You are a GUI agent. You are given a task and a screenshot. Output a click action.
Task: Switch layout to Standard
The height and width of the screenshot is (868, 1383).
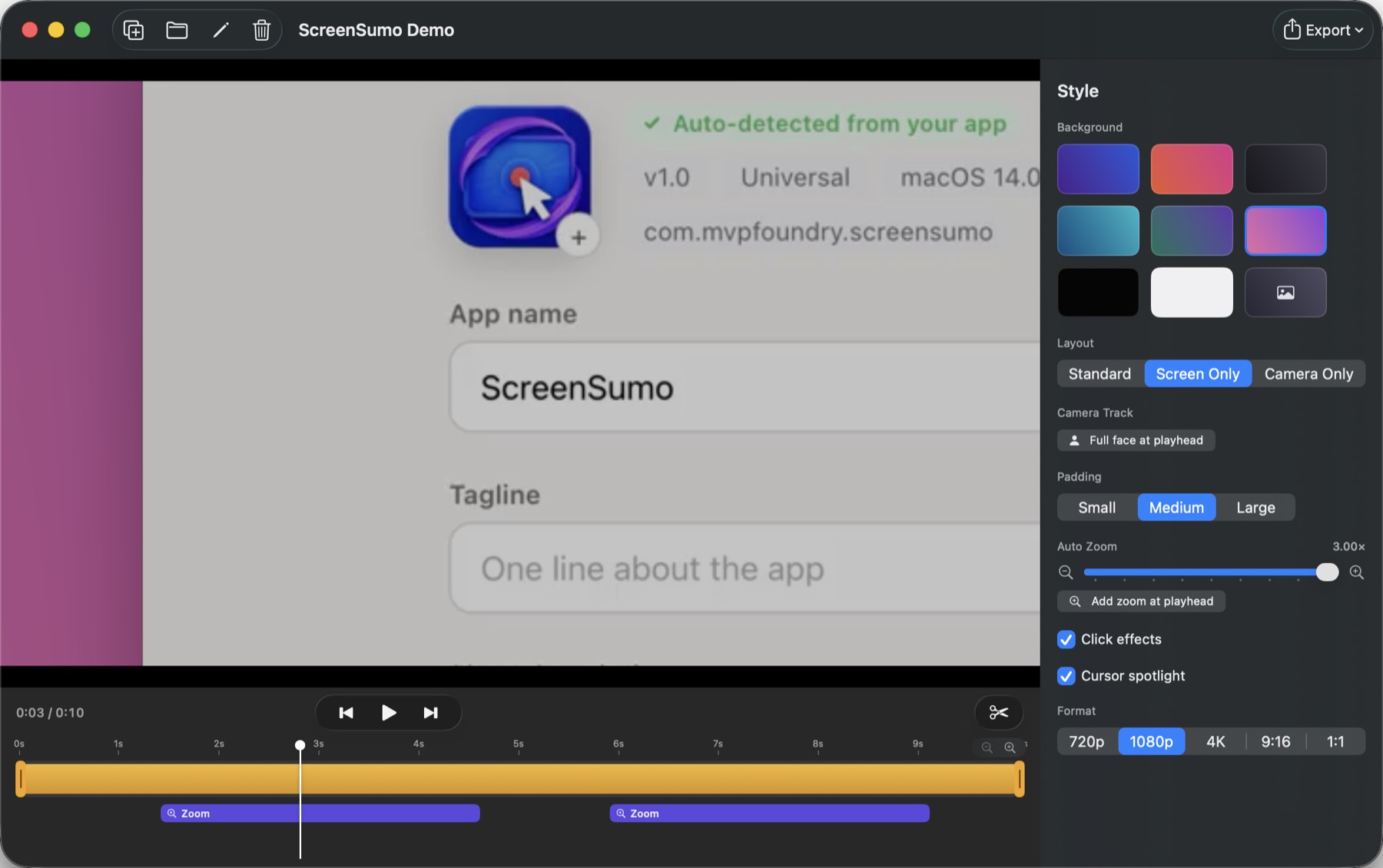(x=1100, y=374)
